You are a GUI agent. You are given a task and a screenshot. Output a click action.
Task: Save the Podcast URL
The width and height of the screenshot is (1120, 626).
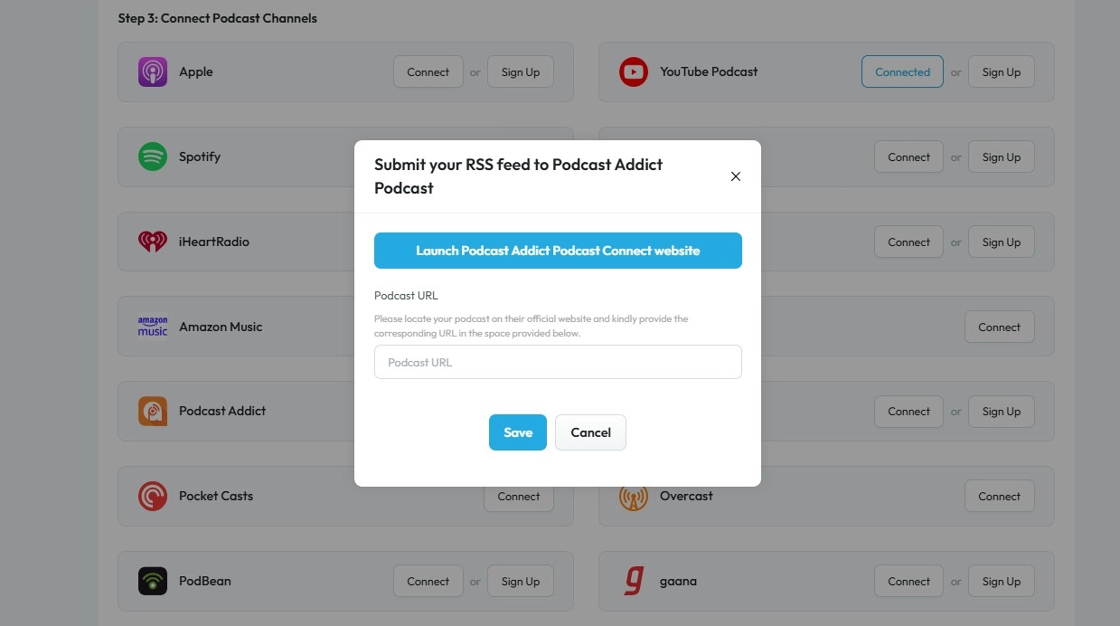[518, 432]
